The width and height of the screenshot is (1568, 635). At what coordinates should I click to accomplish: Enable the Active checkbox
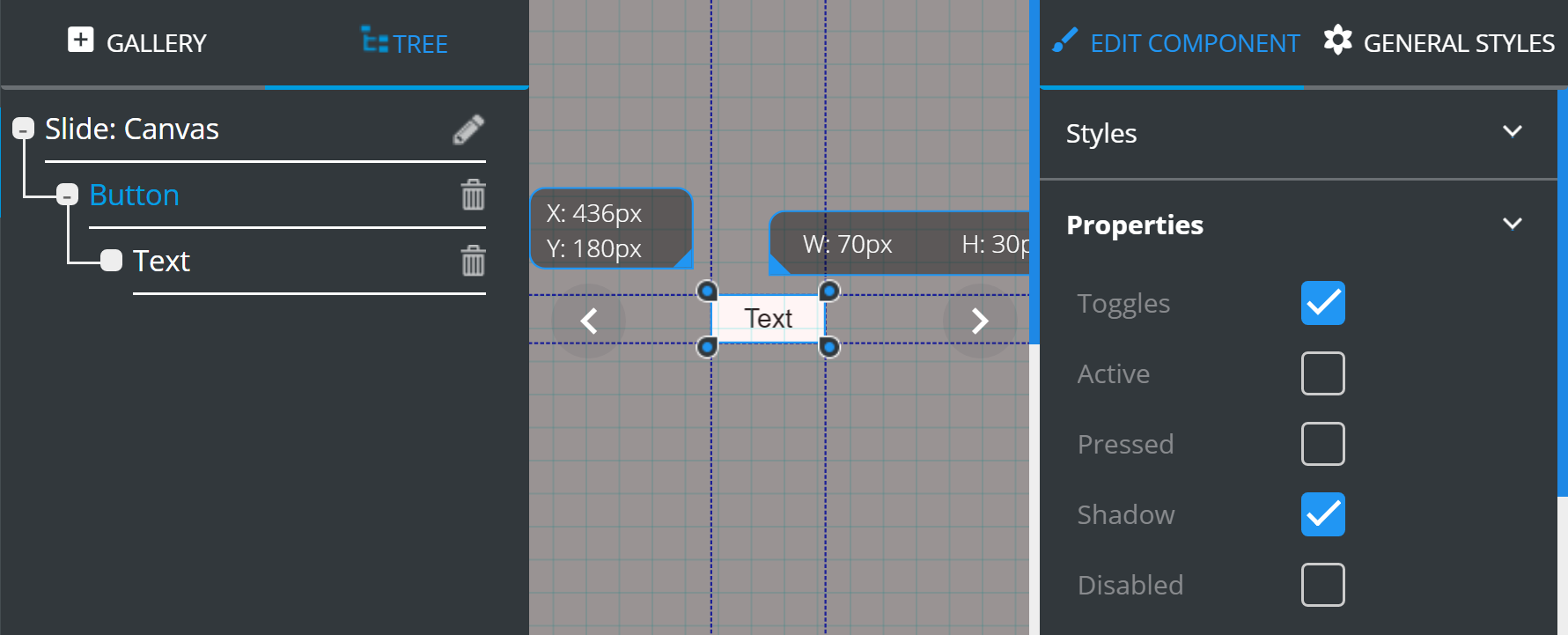(x=1322, y=373)
